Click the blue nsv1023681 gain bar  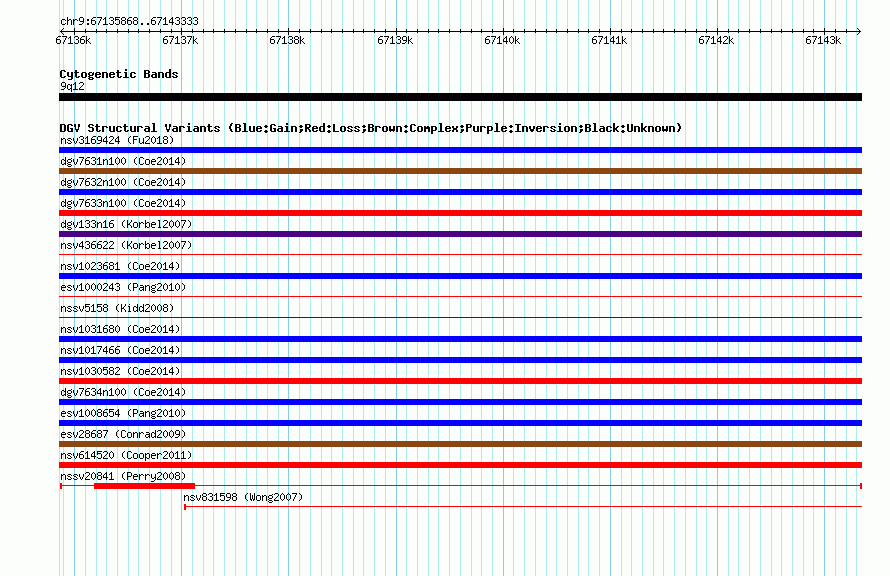click(460, 276)
